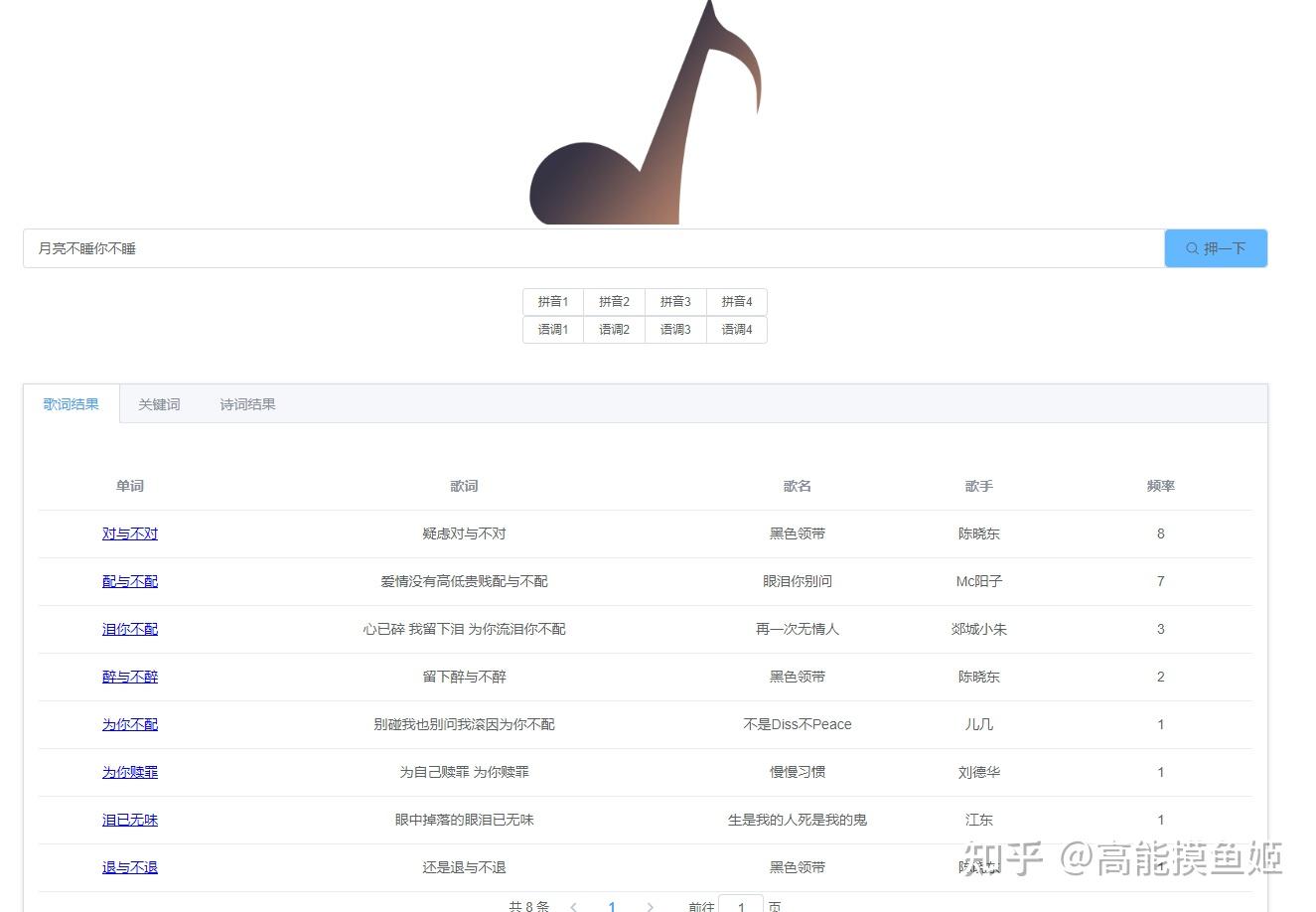
Task: Select the 拼音4 option
Action: [737, 302]
